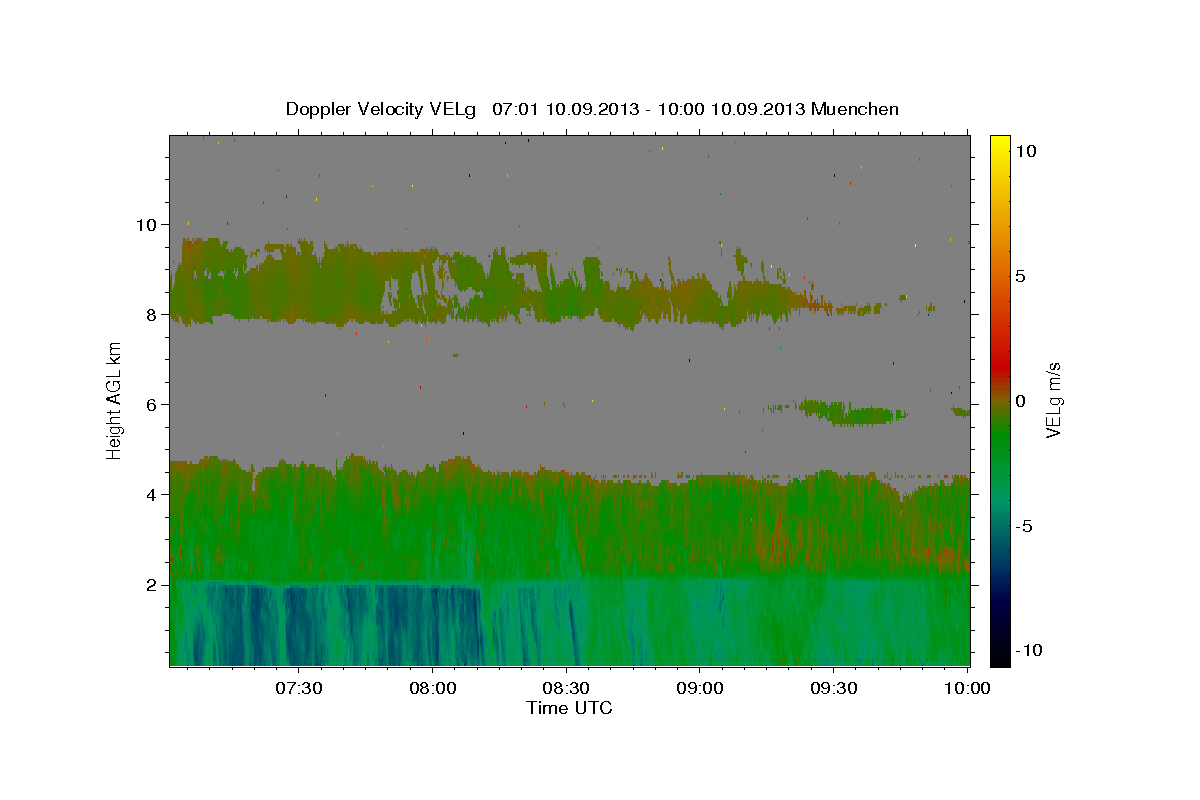
Task: Click the colorbar value -5
Action: click(1024, 526)
